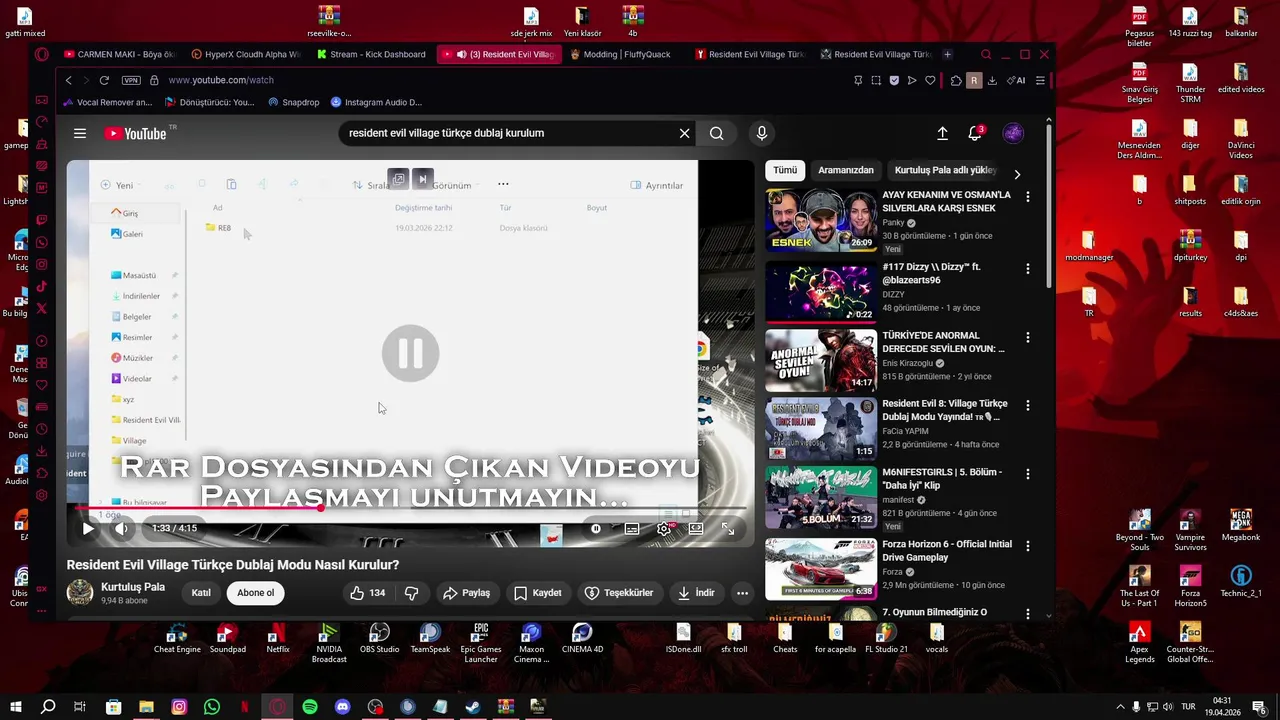Image resolution: width=1280 pixels, height=720 pixels.
Task: Open options for FaCia YAPIM video
Action: coord(1027,406)
